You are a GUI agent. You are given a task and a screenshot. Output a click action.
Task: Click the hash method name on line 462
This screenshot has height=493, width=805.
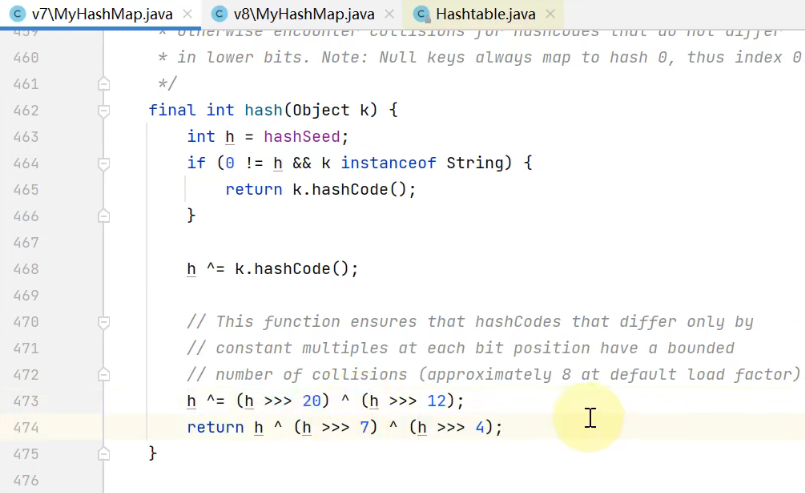point(263,110)
